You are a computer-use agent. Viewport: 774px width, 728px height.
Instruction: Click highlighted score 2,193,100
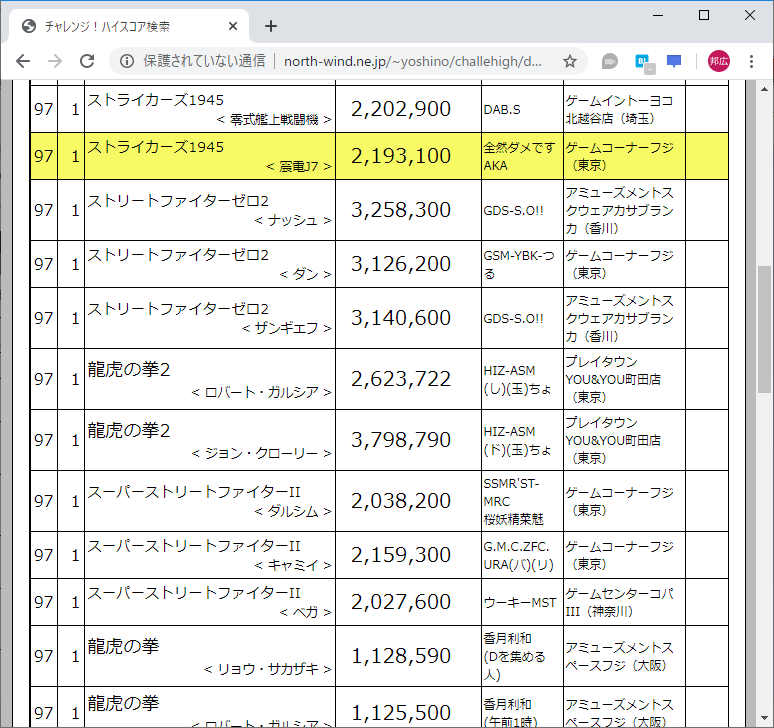click(x=401, y=156)
